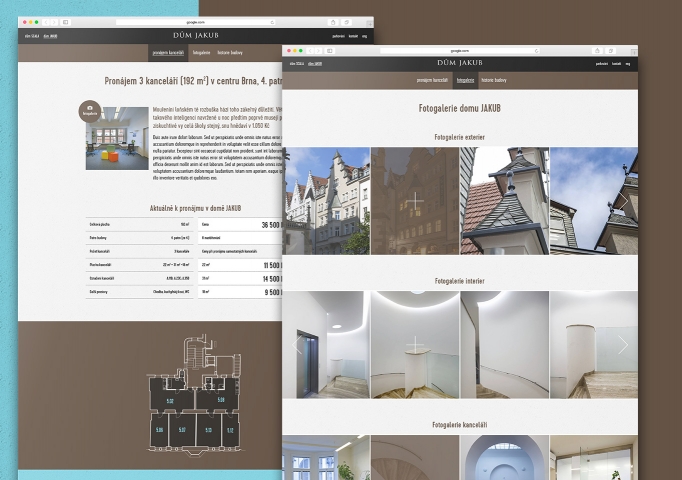Click the Fotogalerie domu JAKUB heading
The width and height of the screenshot is (682, 480).
pyautogui.click(x=460, y=108)
